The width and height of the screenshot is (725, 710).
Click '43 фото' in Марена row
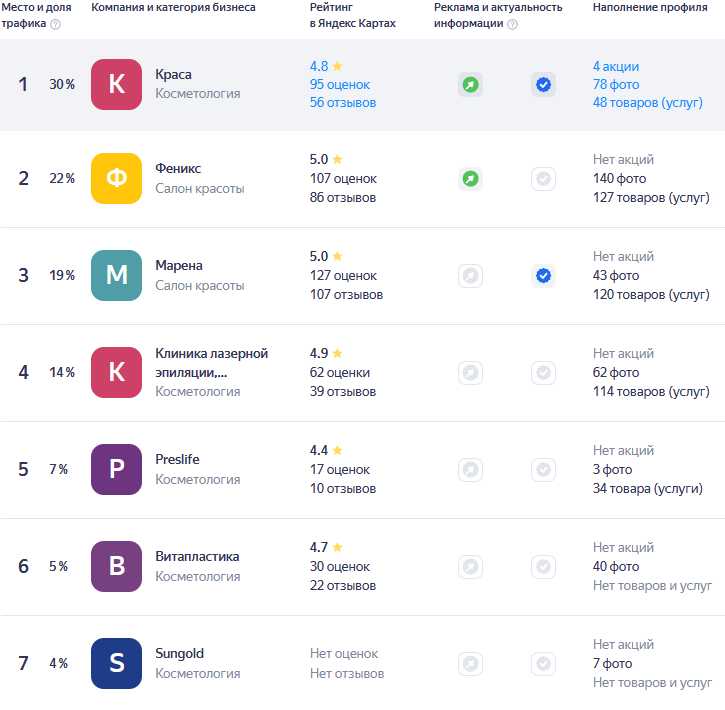pos(616,275)
